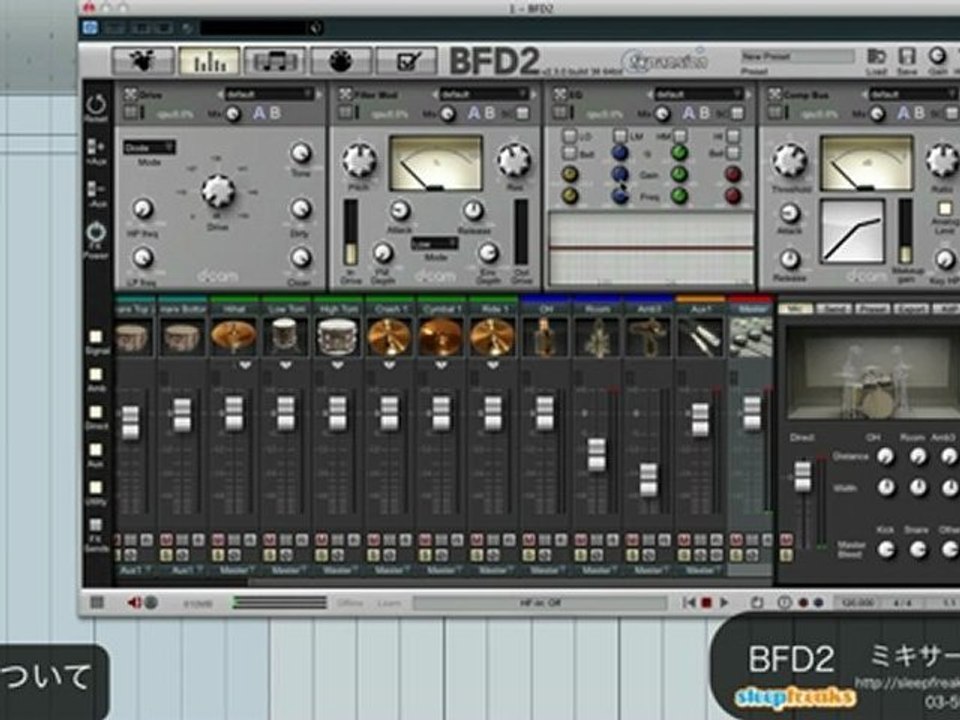This screenshot has width=960, height=720.
Task: Toggle the Amb view checkbox
Action: click(96, 374)
